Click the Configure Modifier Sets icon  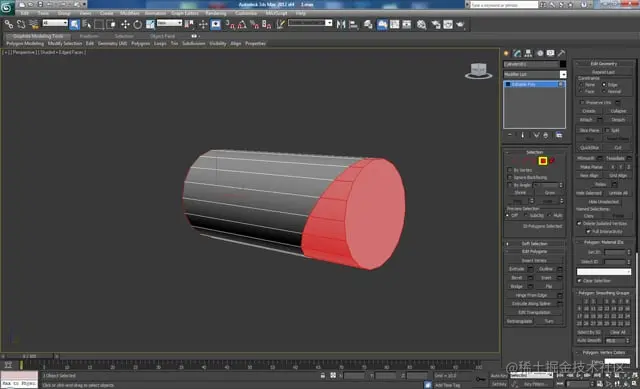tap(559, 135)
